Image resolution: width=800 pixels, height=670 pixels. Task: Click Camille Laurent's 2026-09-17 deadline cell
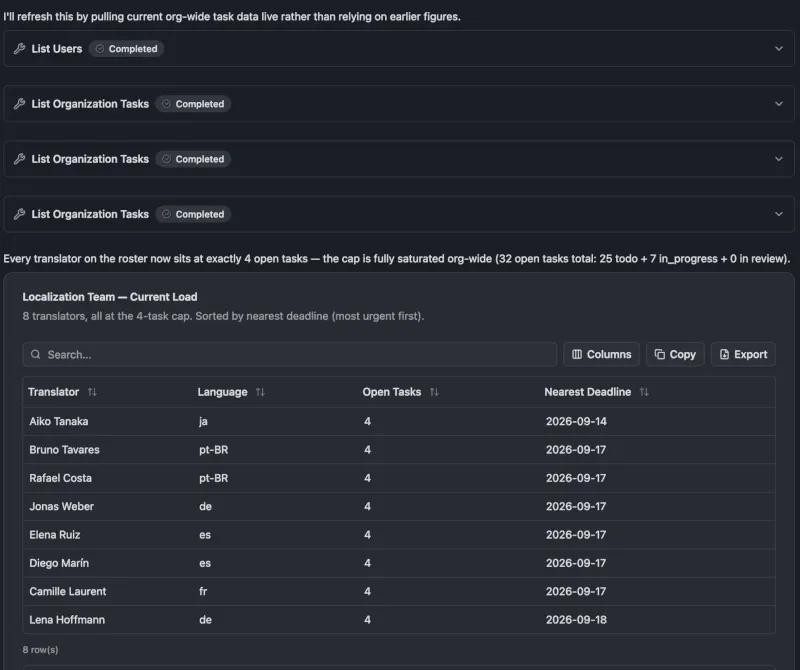tap(576, 591)
